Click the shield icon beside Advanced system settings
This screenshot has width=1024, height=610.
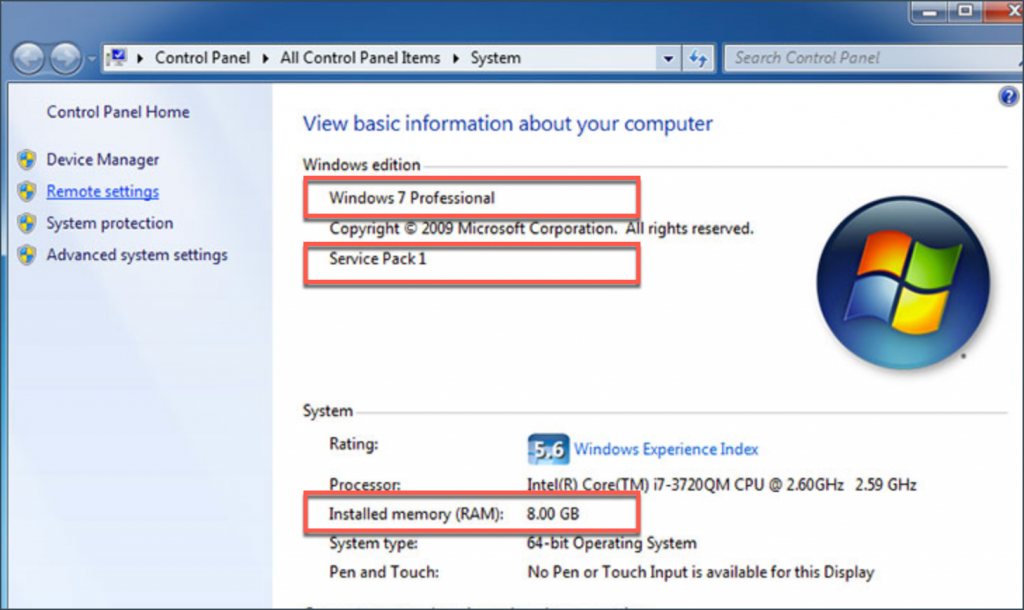click(28, 255)
